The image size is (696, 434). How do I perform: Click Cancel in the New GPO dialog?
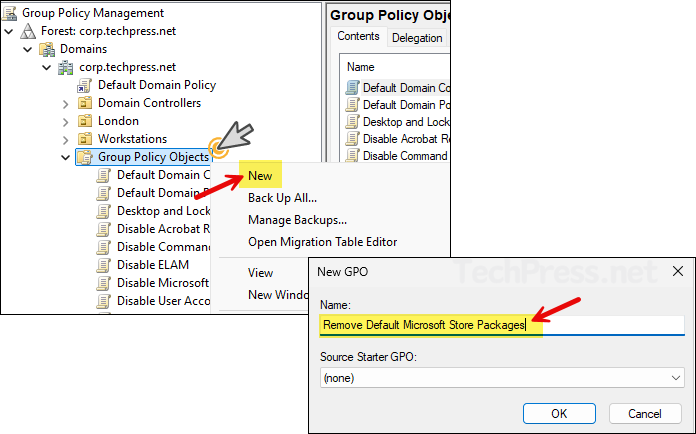[x=645, y=414]
